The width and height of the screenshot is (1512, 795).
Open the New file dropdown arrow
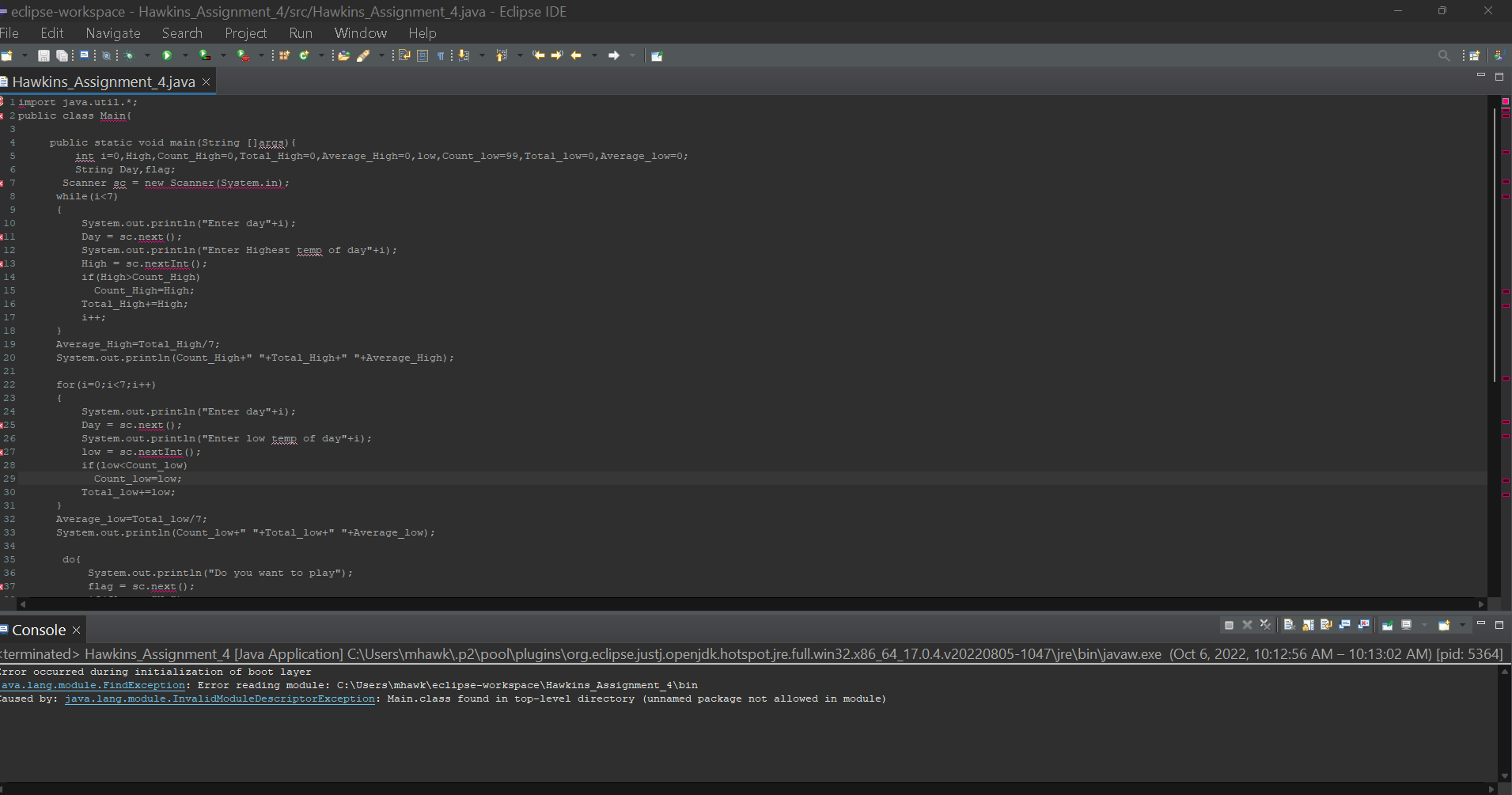pyautogui.click(x=25, y=55)
